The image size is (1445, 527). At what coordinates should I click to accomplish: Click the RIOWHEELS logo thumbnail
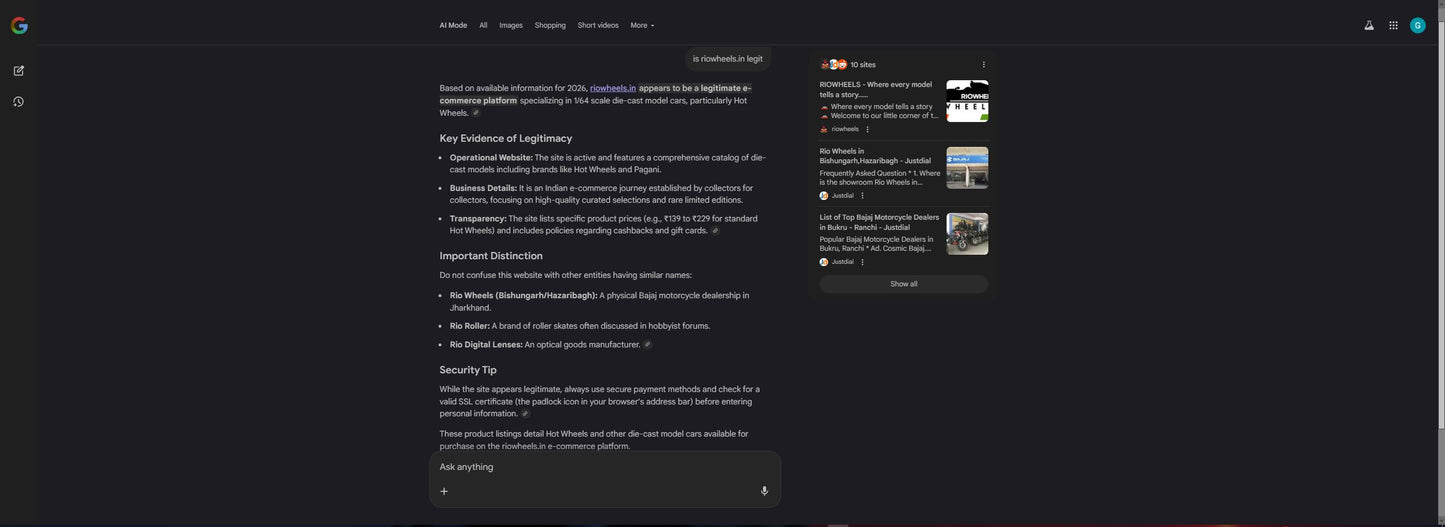[x=967, y=101]
